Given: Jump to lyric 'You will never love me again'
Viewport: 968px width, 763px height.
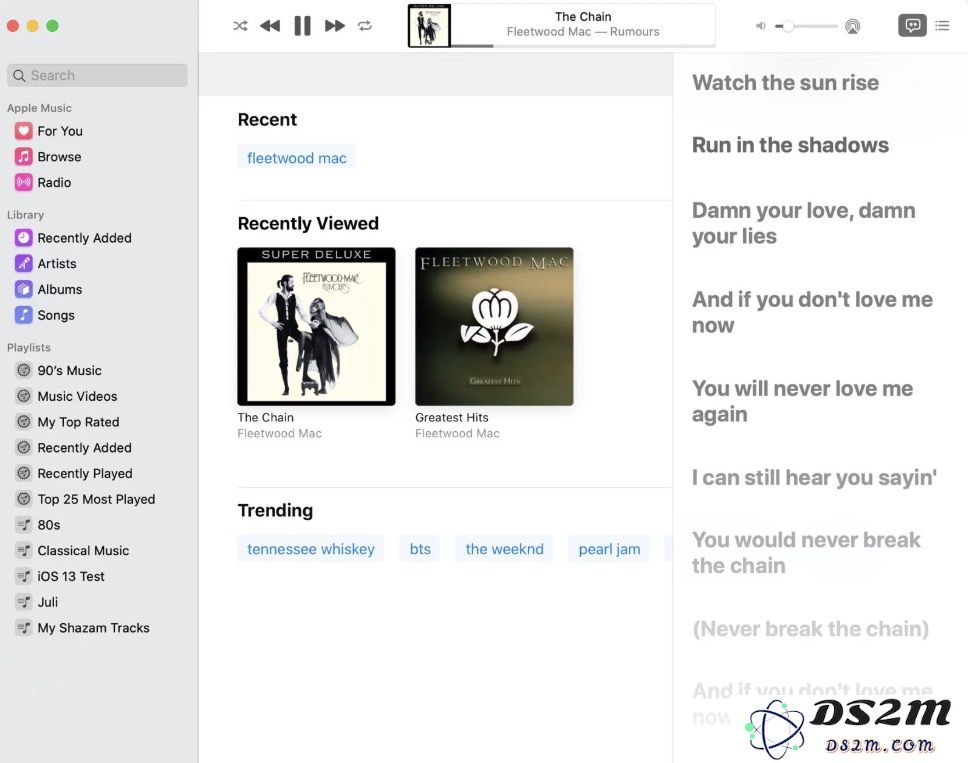Looking at the screenshot, I should [803, 401].
